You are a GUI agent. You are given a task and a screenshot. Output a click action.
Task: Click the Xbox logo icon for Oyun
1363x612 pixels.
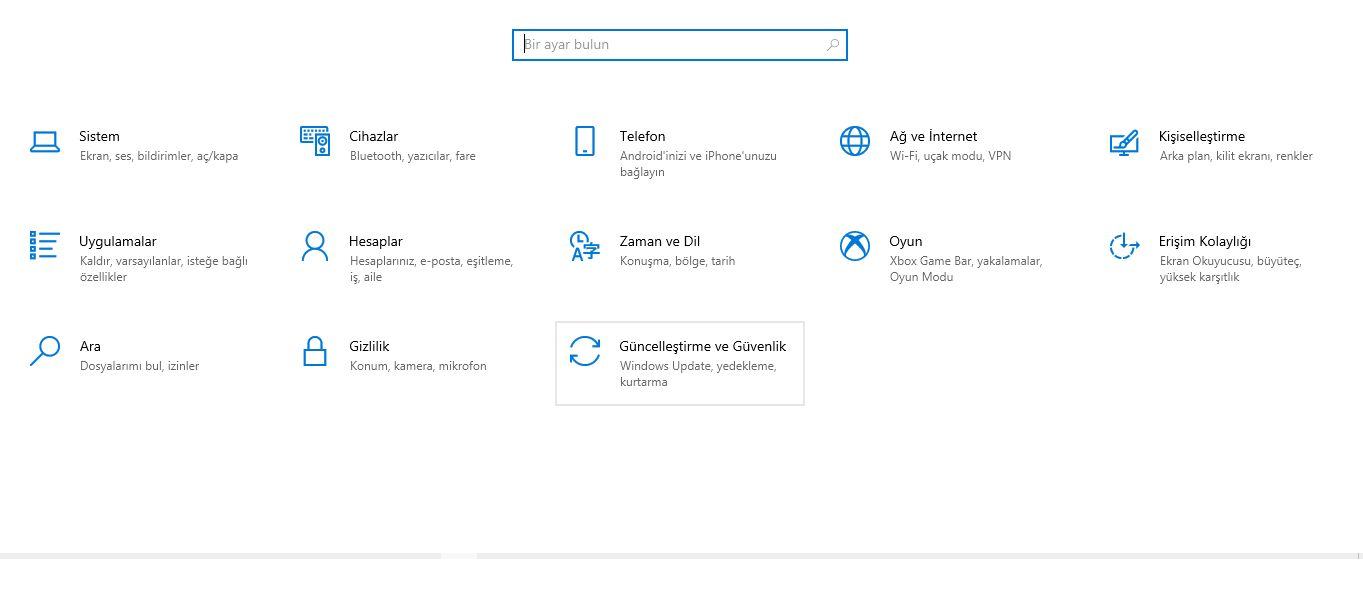pyautogui.click(x=855, y=246)
